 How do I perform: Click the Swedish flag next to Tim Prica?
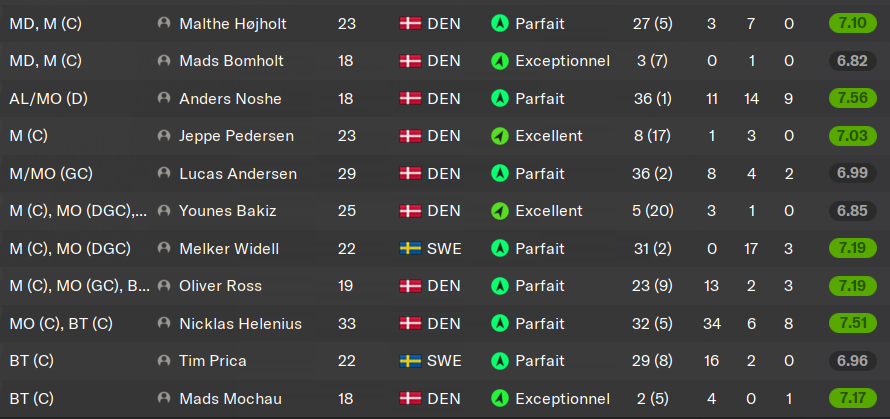coord(410,361)
